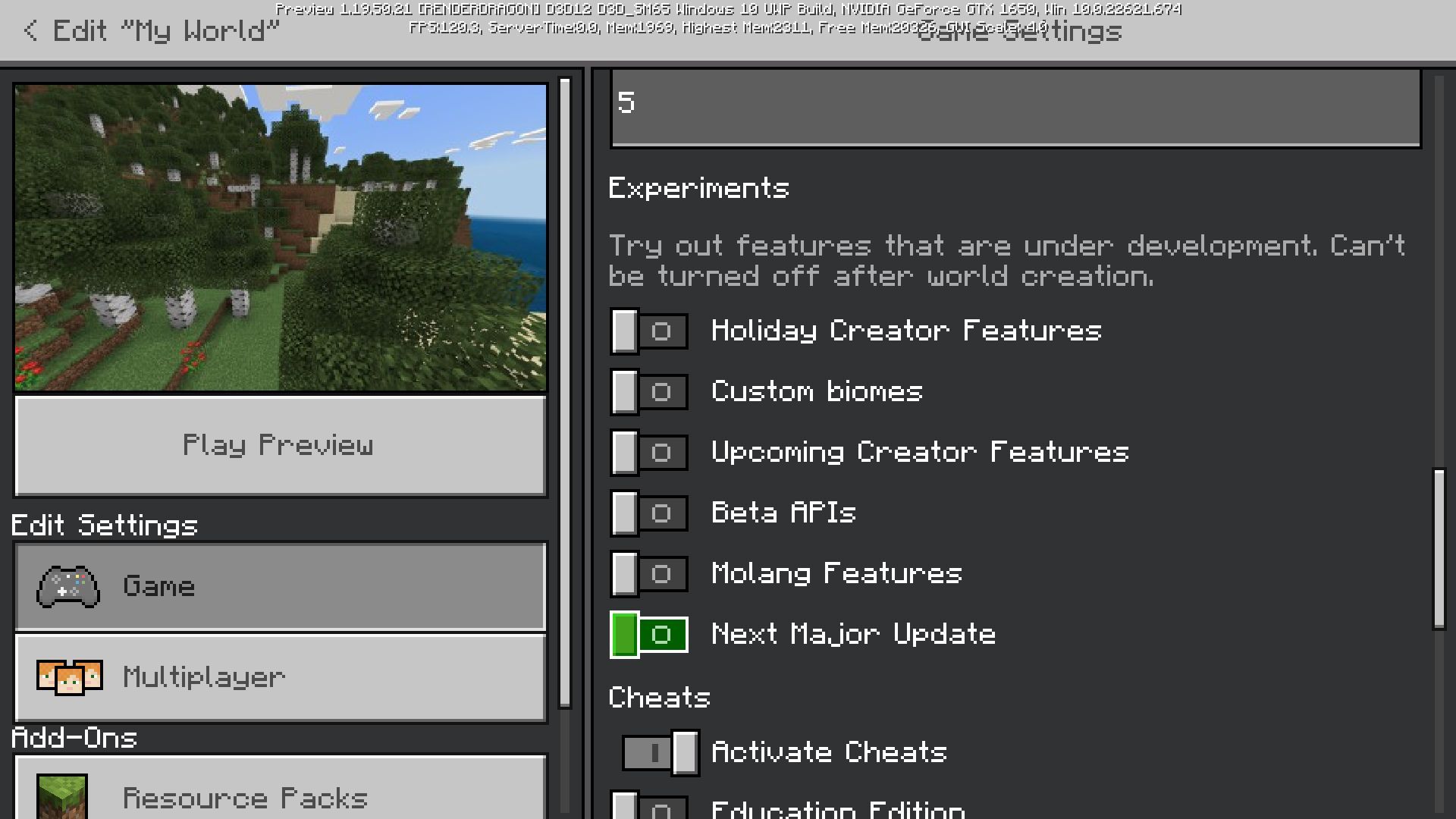Click the Upcoming Creator Features icon
Screen dimensions: 1456x819
tap(660, 452)
